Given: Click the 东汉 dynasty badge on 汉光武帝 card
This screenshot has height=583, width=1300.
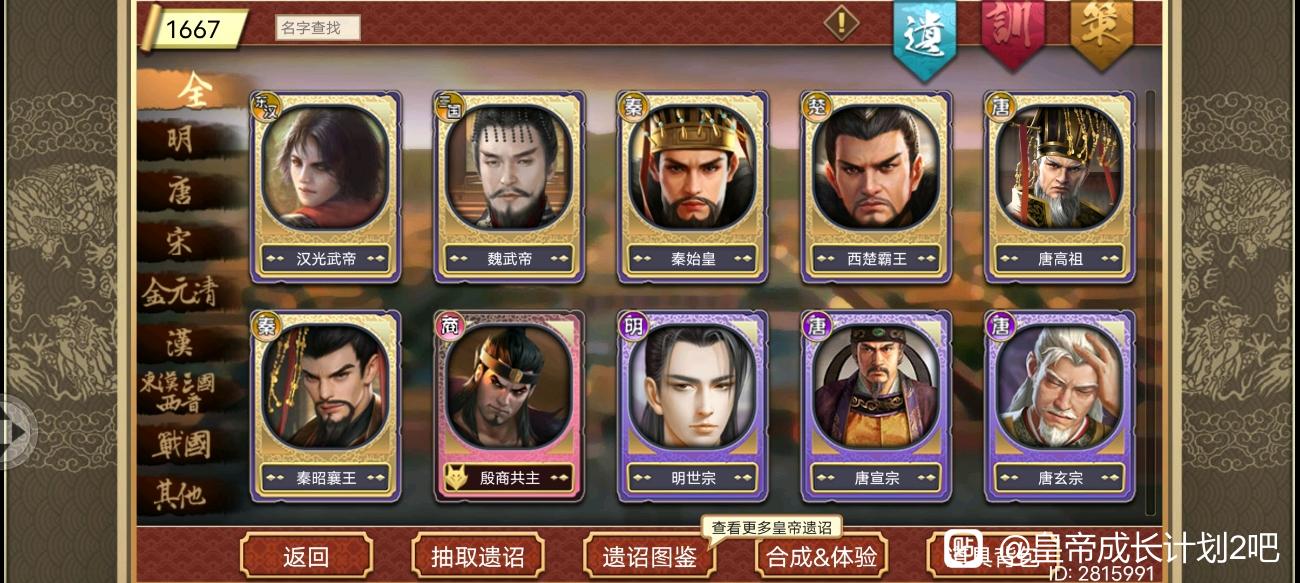Looking at the screenshot, I should (263, 106).
